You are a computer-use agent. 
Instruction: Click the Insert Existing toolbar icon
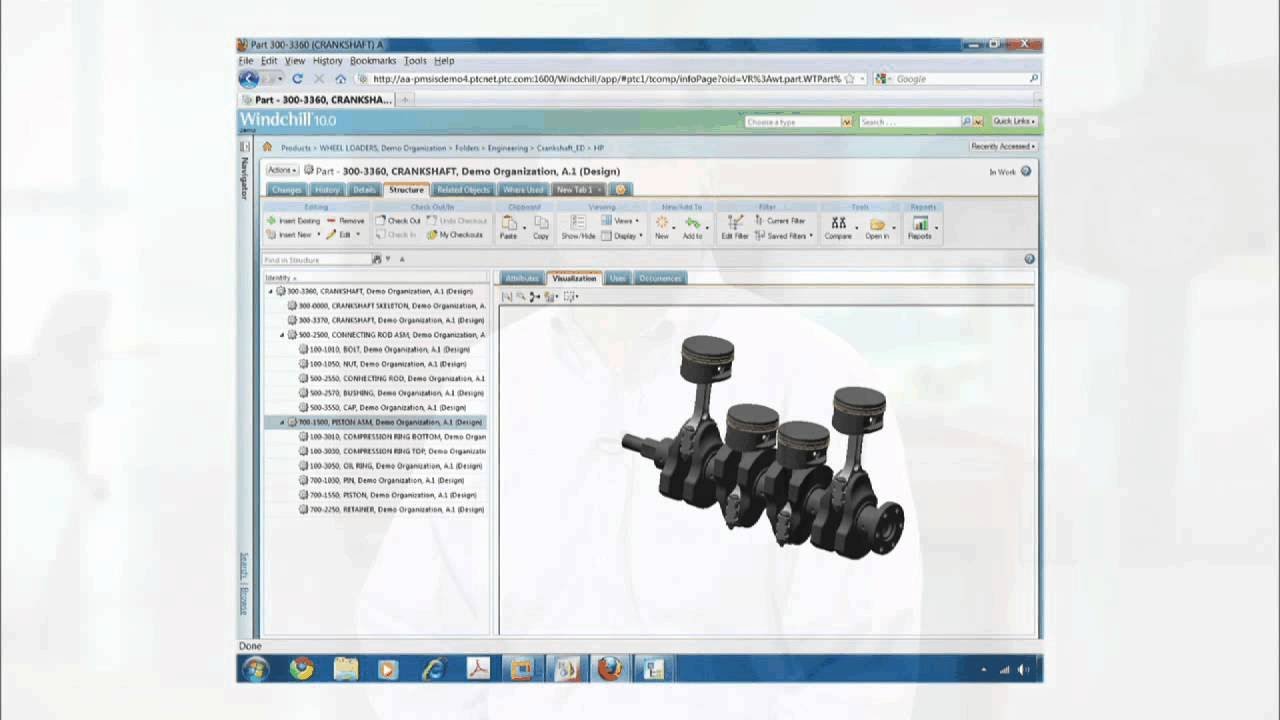(x=271, y=221)
